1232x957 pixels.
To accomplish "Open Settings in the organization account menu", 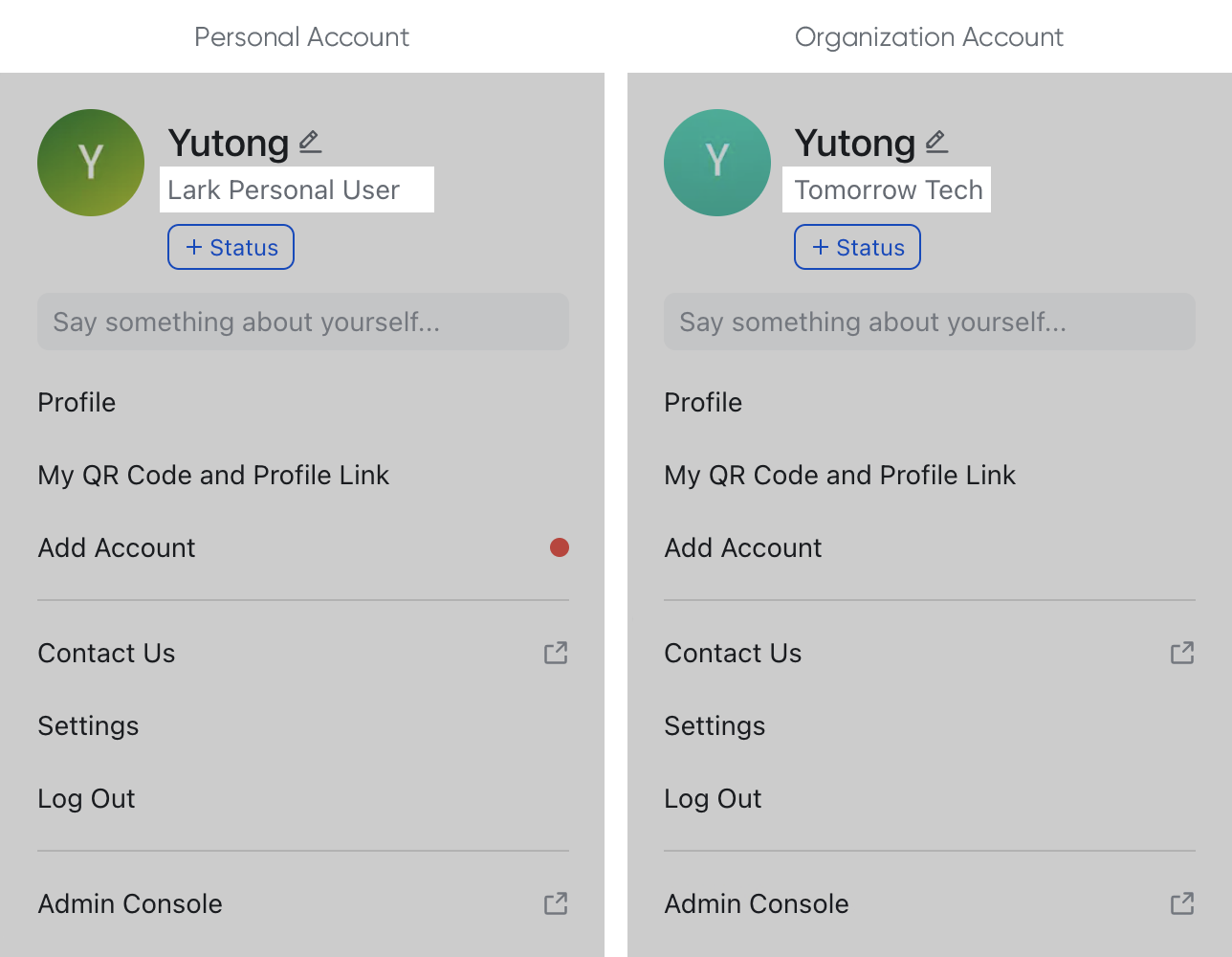I will click(x=715, y=726).
